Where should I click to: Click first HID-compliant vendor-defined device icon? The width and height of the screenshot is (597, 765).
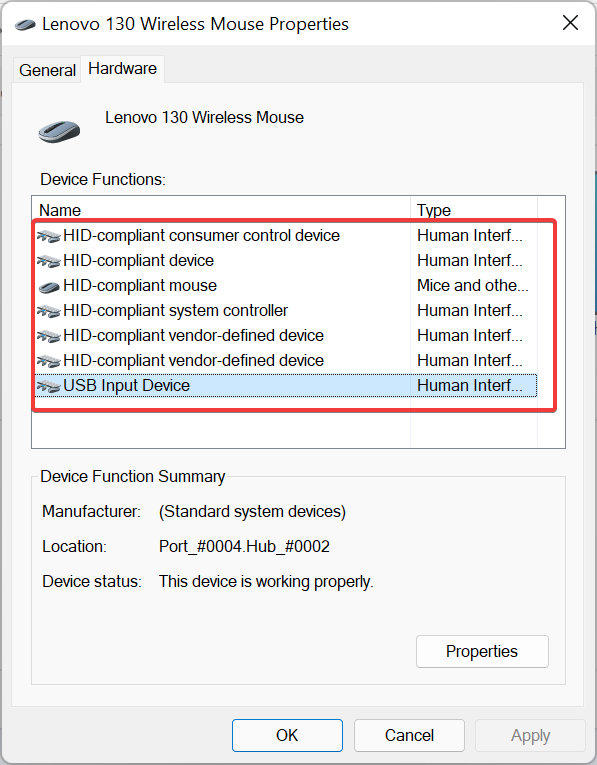48,336
